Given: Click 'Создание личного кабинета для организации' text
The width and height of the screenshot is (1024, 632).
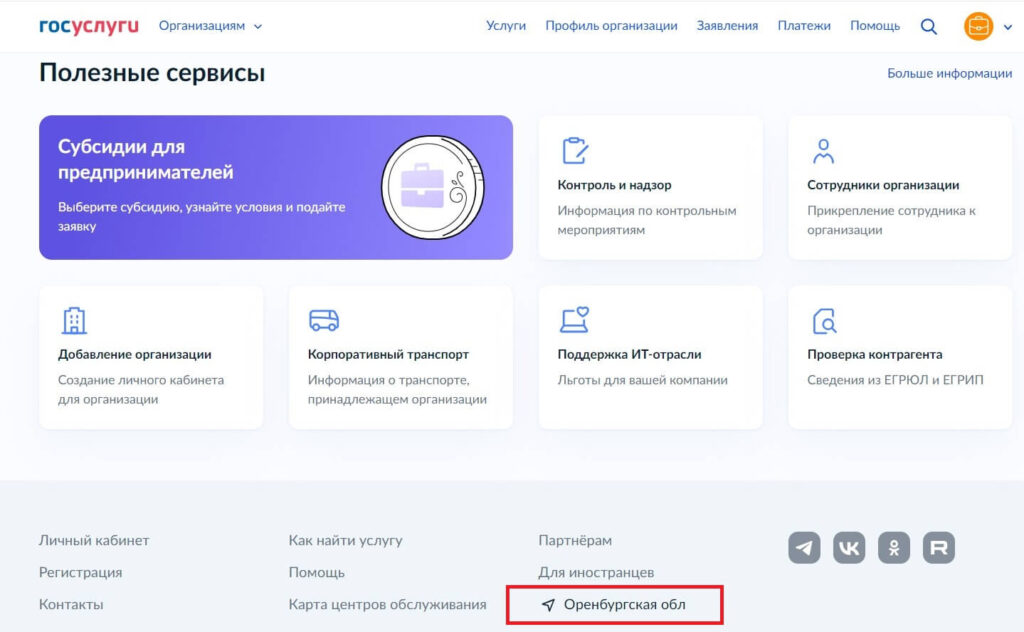Looking at the screenshot, I should (141, 389).
